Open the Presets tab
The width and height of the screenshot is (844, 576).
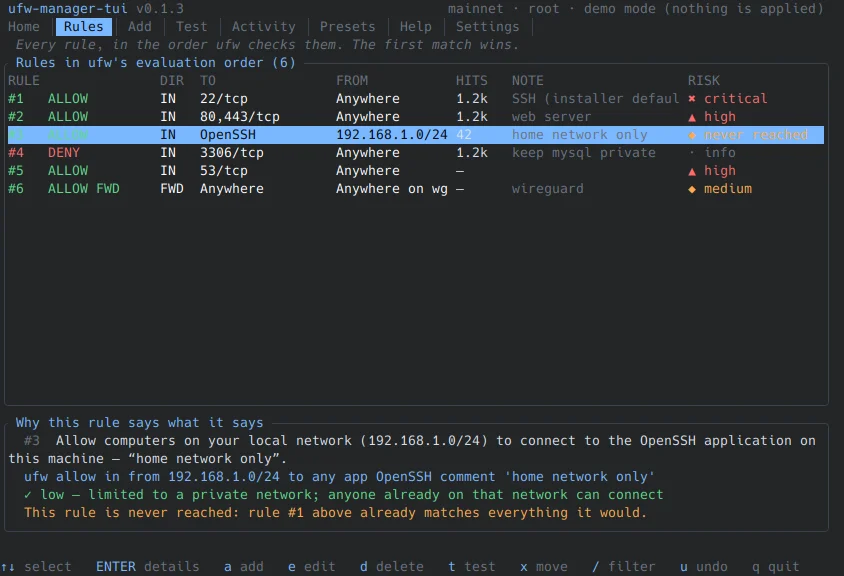[x=347, y=26]
